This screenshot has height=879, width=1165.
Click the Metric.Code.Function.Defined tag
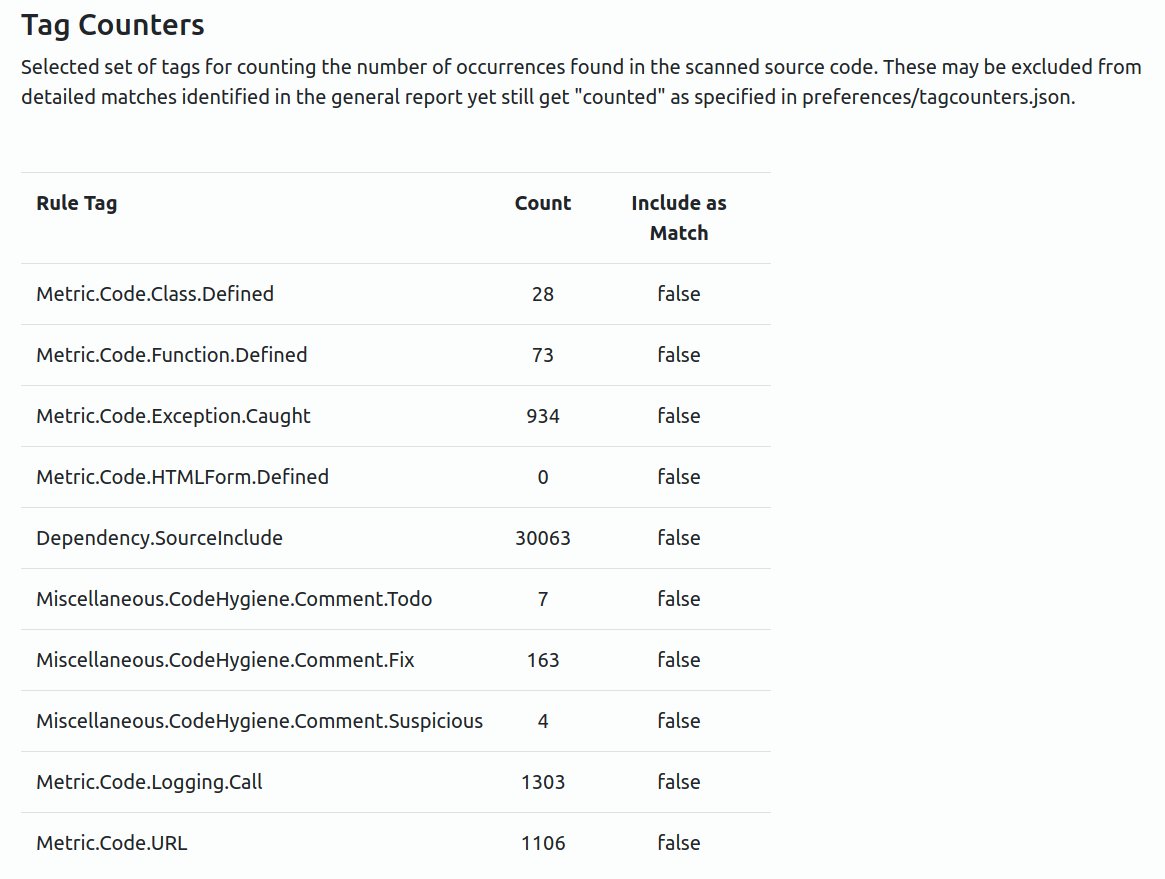[x=172, y=355]
